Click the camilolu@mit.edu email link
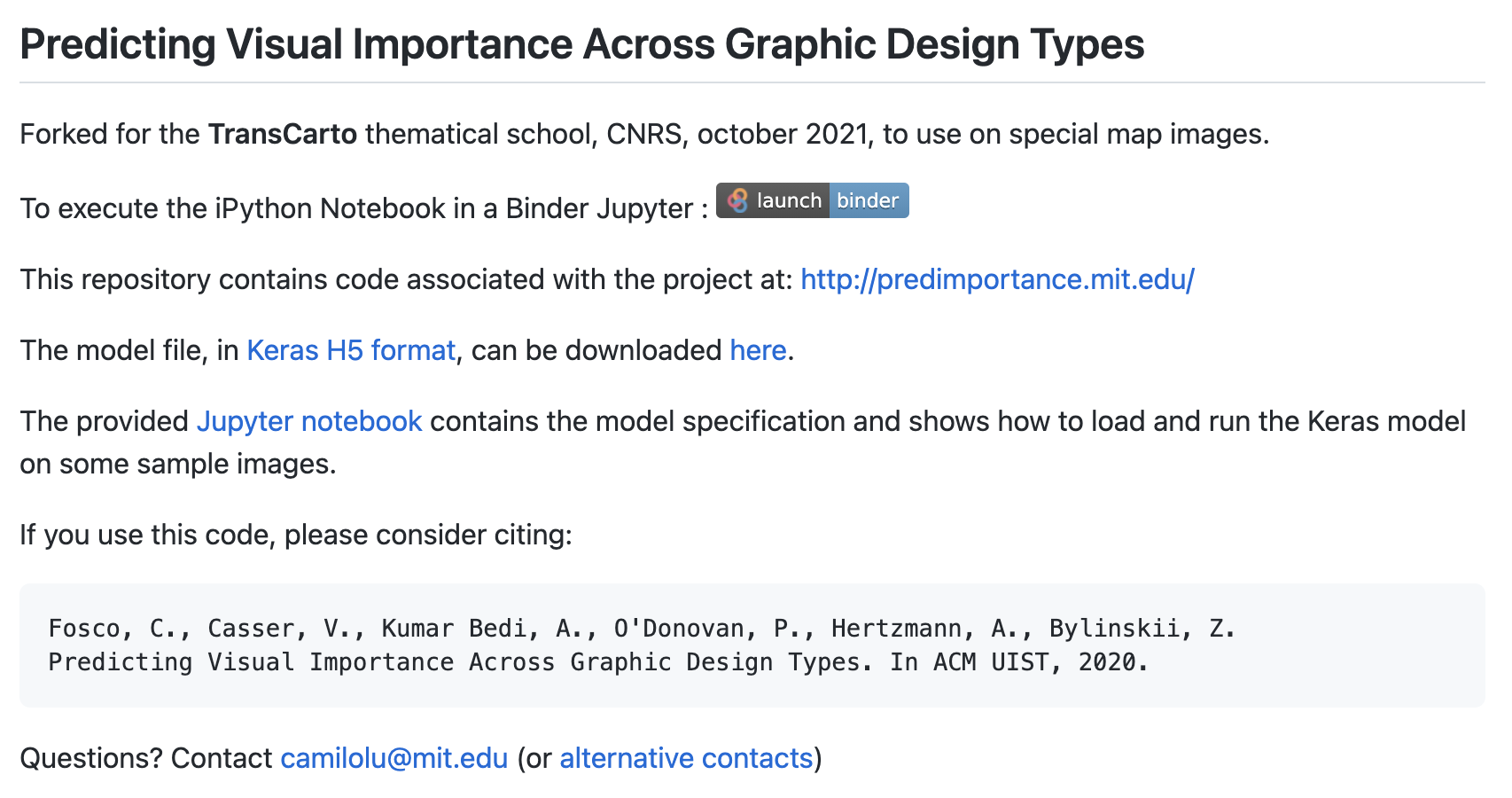 tap(394, 758)
